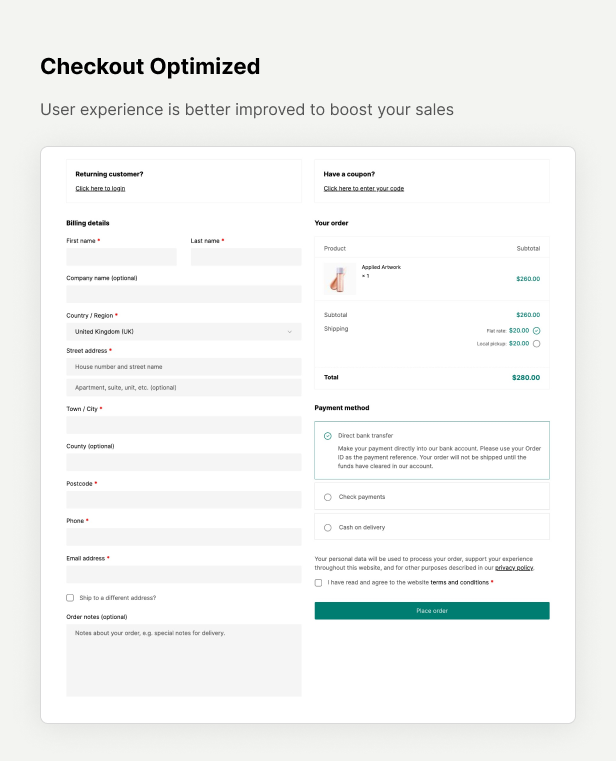
Task: Click here to enter your code
Action: click(363, 188)
